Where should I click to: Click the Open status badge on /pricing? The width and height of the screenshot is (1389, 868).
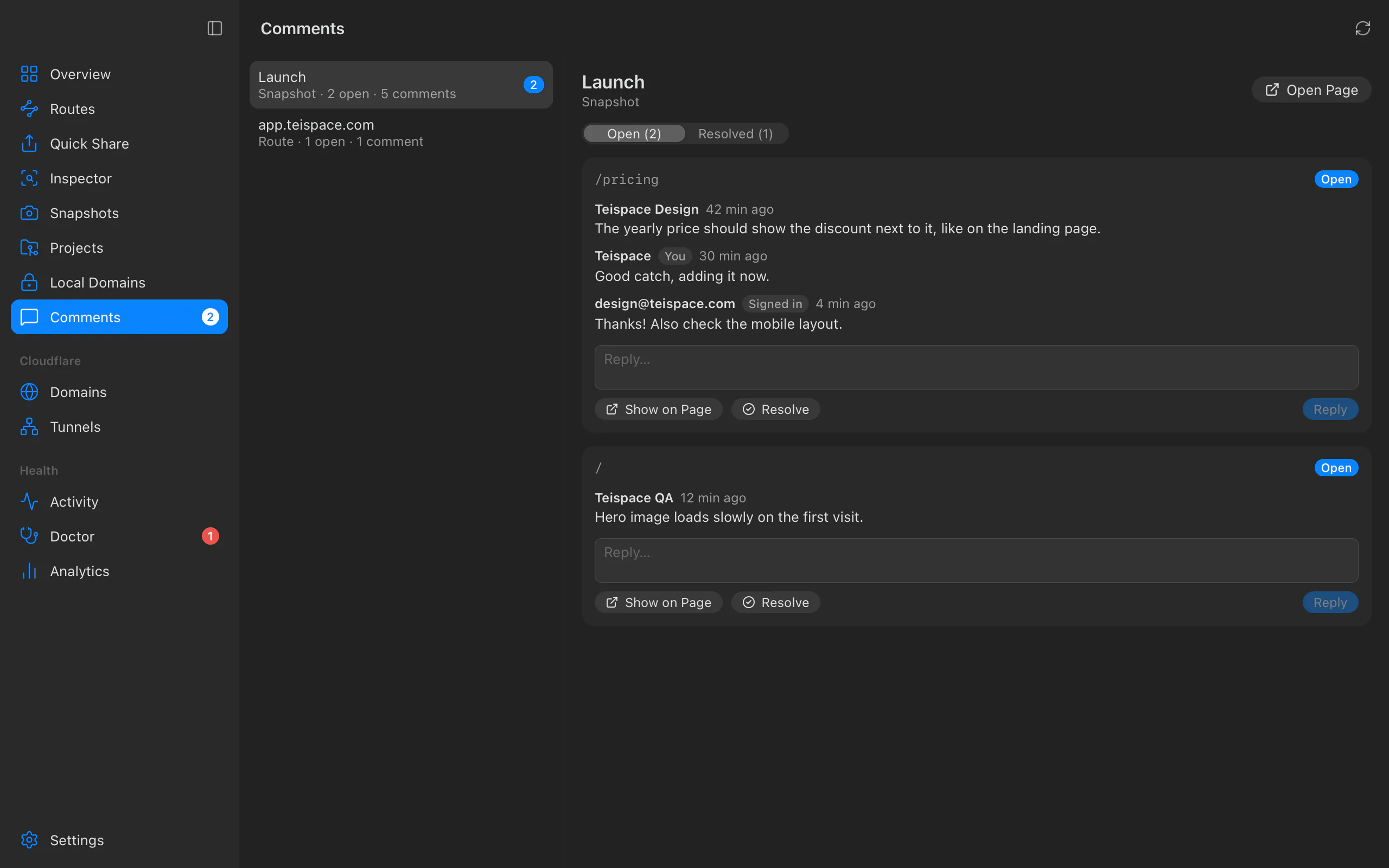pyautogui.click(x=1336, y=179)
